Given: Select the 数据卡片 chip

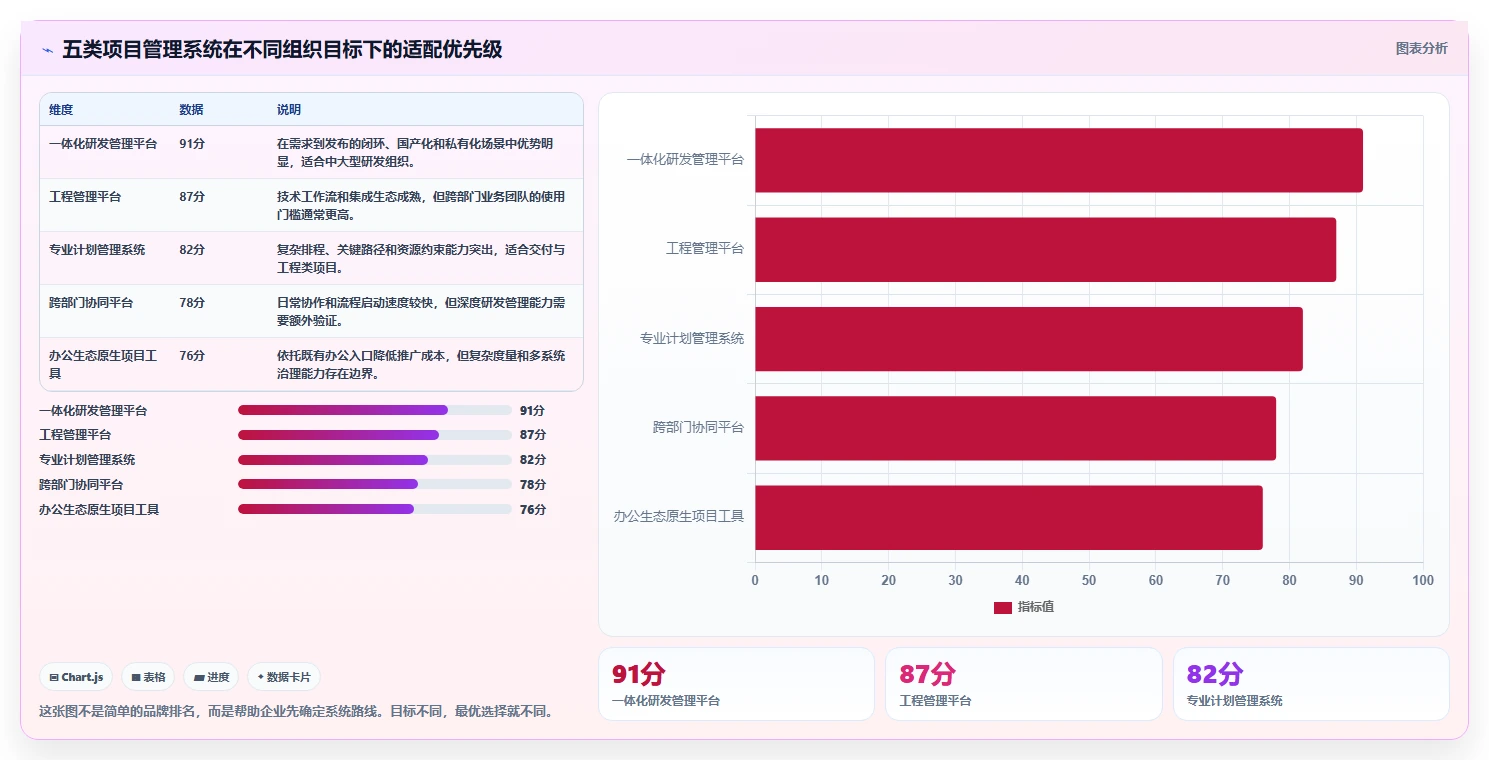Looking at the screenshot, I should 284,677.
